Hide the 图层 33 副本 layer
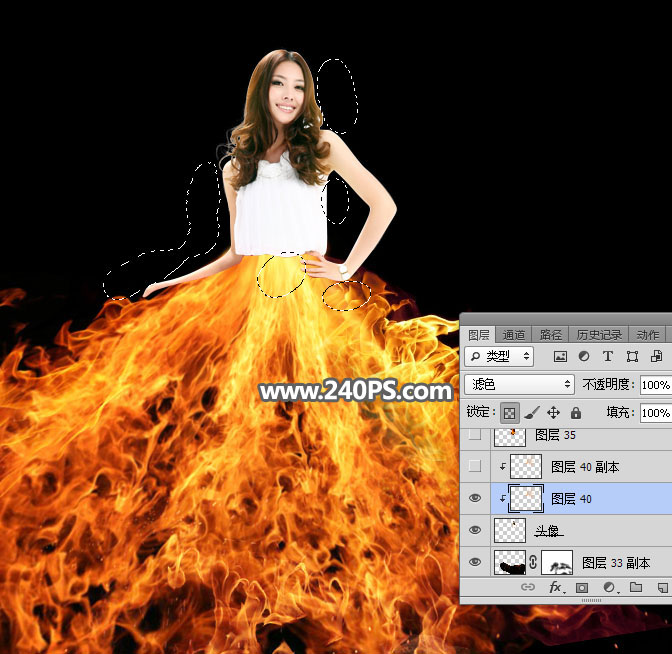Viewport: 672px width, 654px height. (x=475, y=562)
